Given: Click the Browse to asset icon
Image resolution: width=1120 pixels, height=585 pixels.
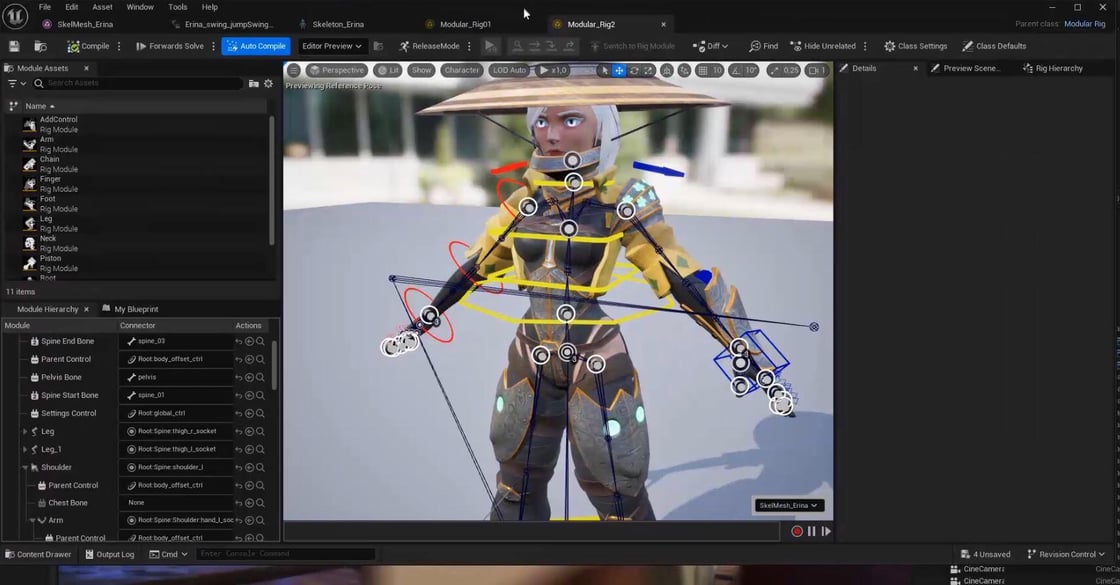Looking at the screenshot, I should [40, 46].
